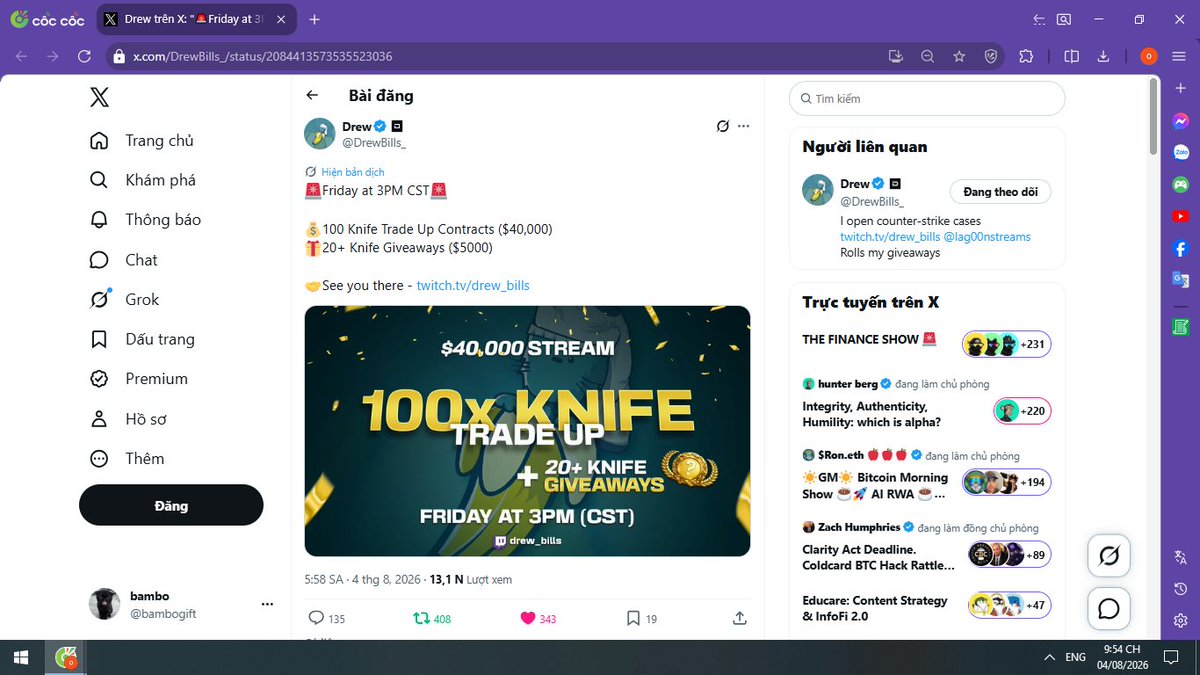This screenshot has width=1200, height=675.
Task: Open the Clarity Act Deadline space
Action: pyautogui.click(x=878, y=557)
